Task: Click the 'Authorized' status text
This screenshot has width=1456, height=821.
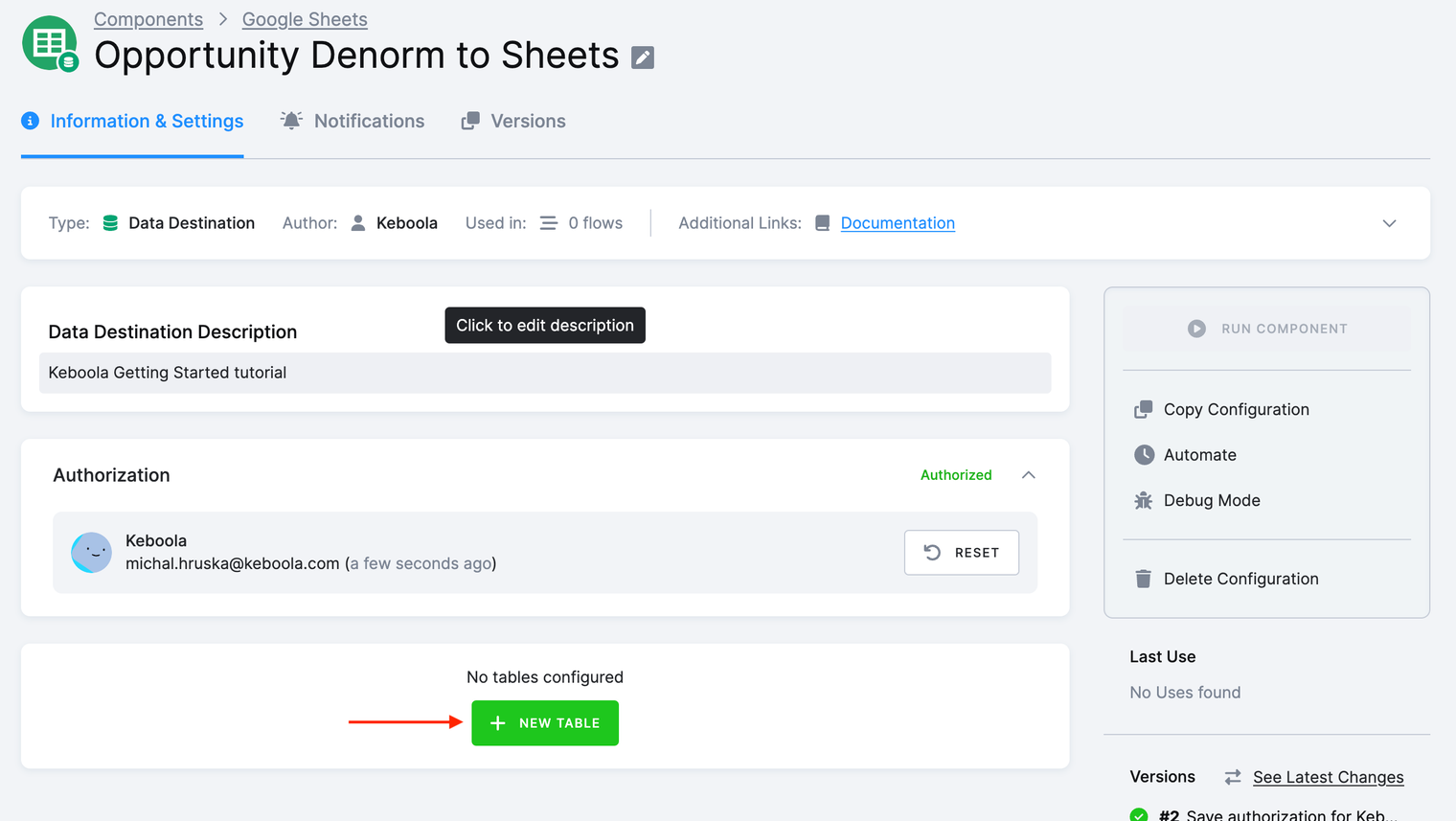Action: [956, 475]
